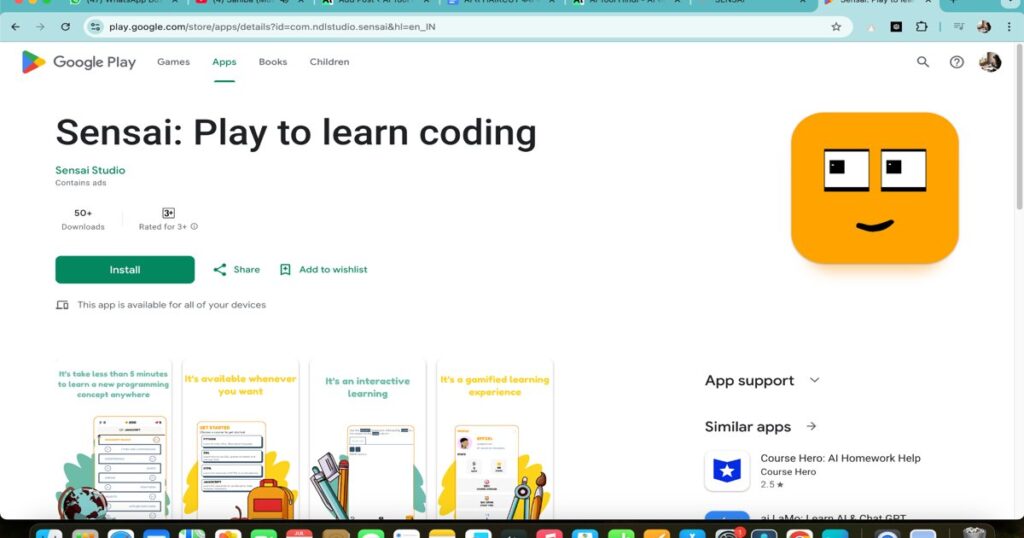Open the Chrome extensions puzzle icon
Image resolution: width=1024 pixels, height=538 pixels.
click(921, 27)
